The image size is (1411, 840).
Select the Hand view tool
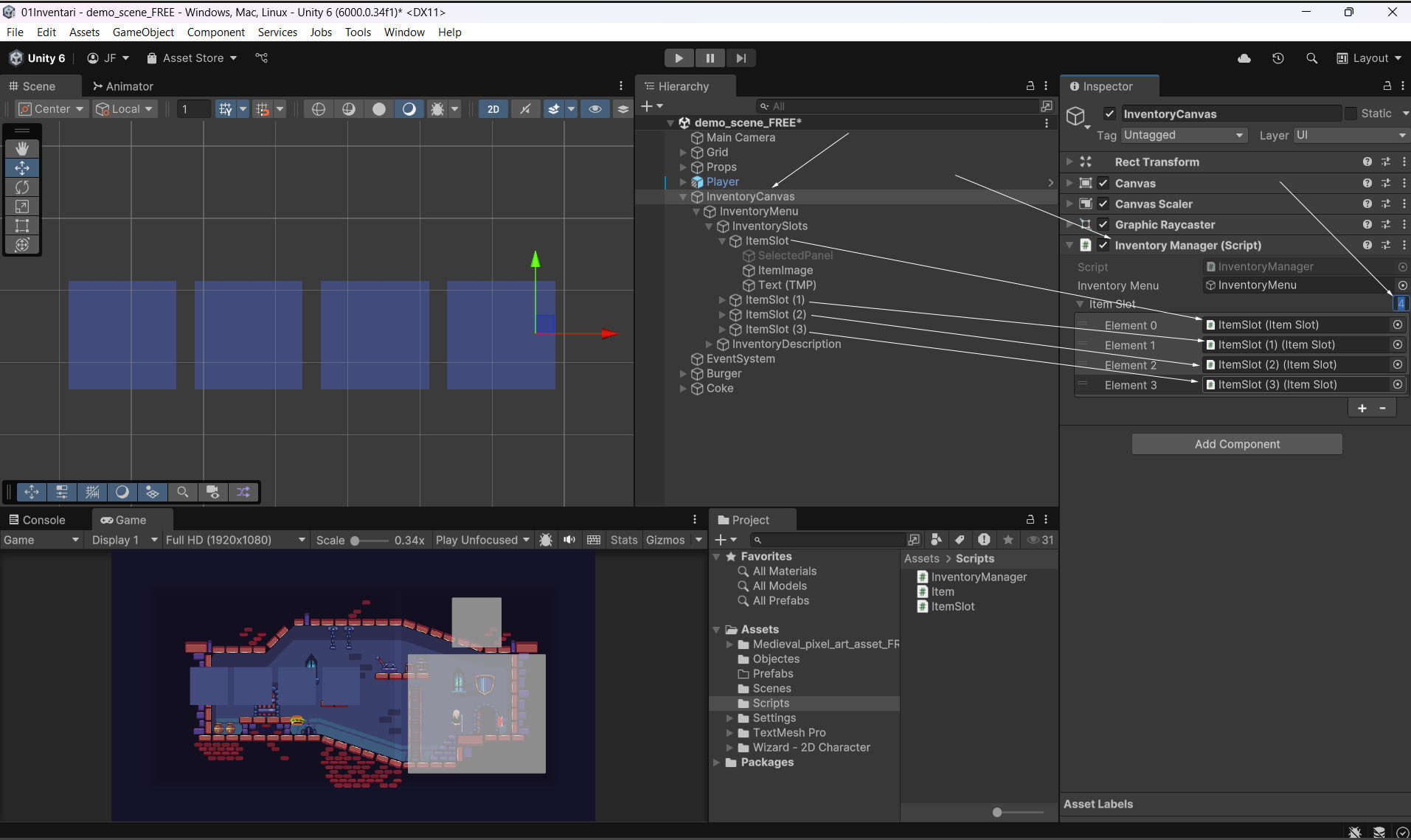22,148
